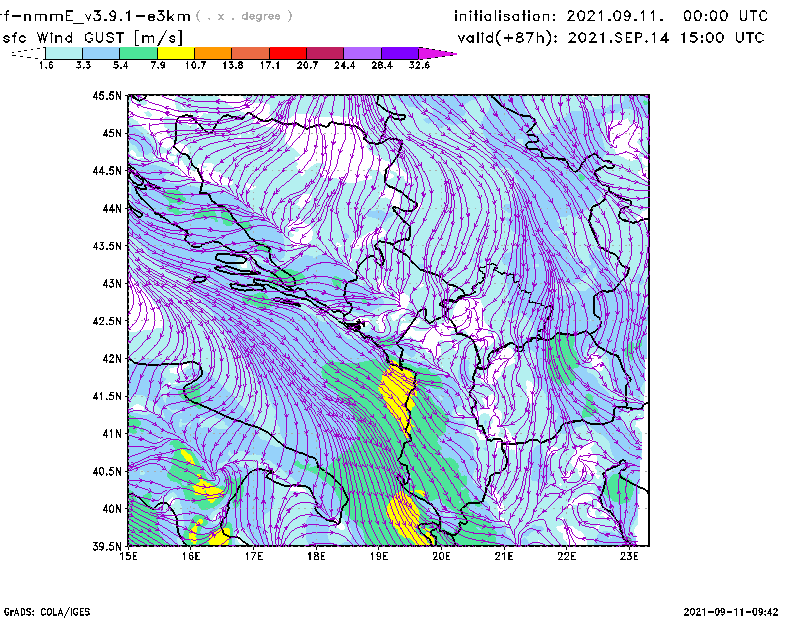Click the coral 13.8–17.1 legend swatch
800x618 pixels.
pyautogui.click(x=251, y=53)
